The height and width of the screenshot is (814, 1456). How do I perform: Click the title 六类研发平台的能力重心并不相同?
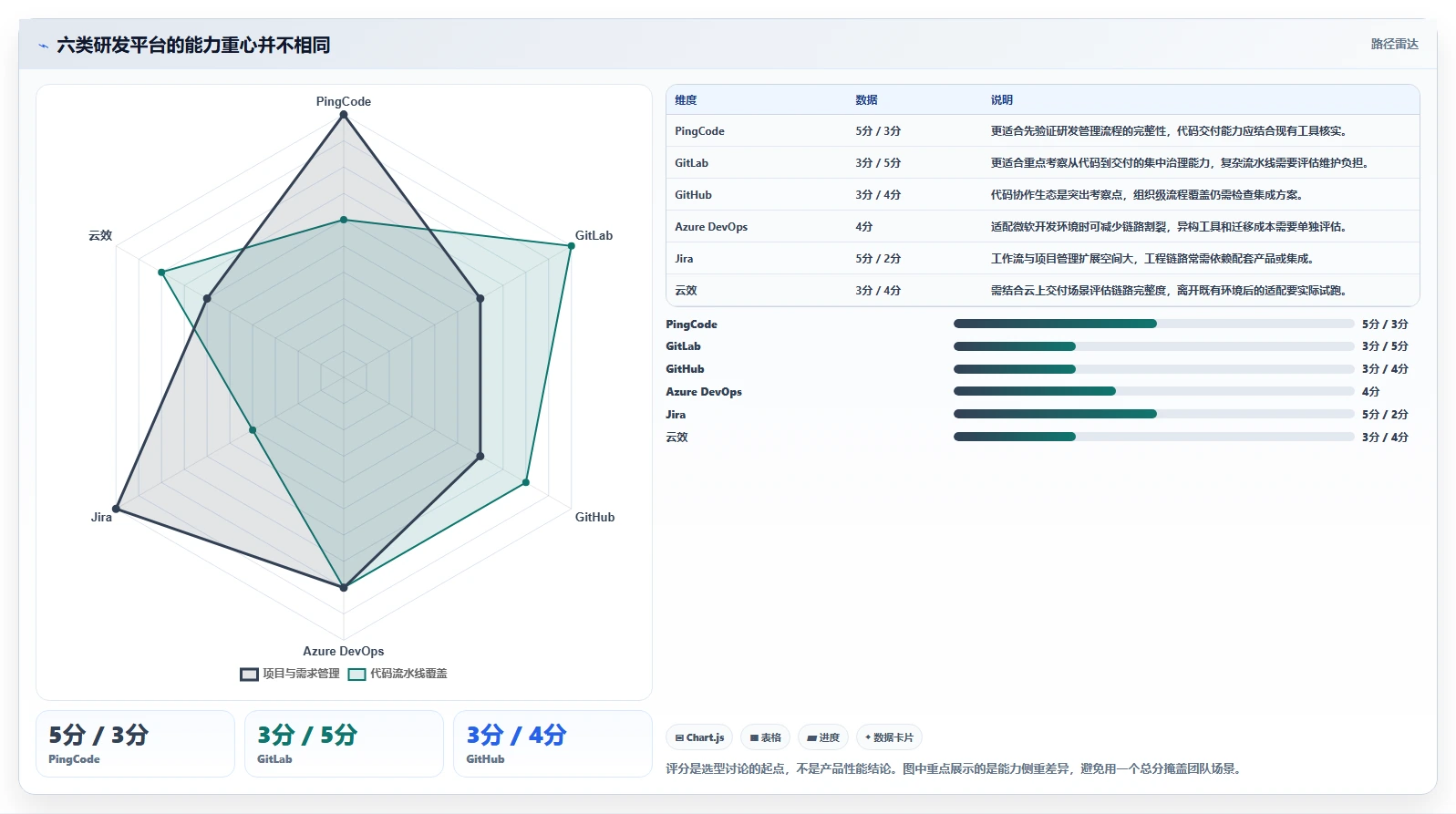[x=193, y=45]
